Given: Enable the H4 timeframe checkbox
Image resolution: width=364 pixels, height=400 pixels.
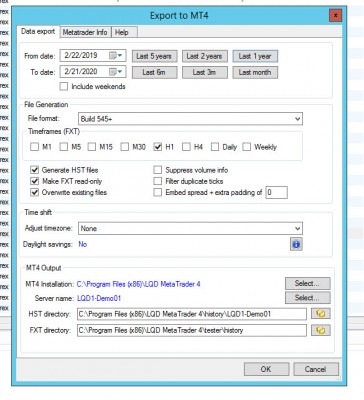Looking at the screenshot, I should pyautogui.click(x=186, y=147).
